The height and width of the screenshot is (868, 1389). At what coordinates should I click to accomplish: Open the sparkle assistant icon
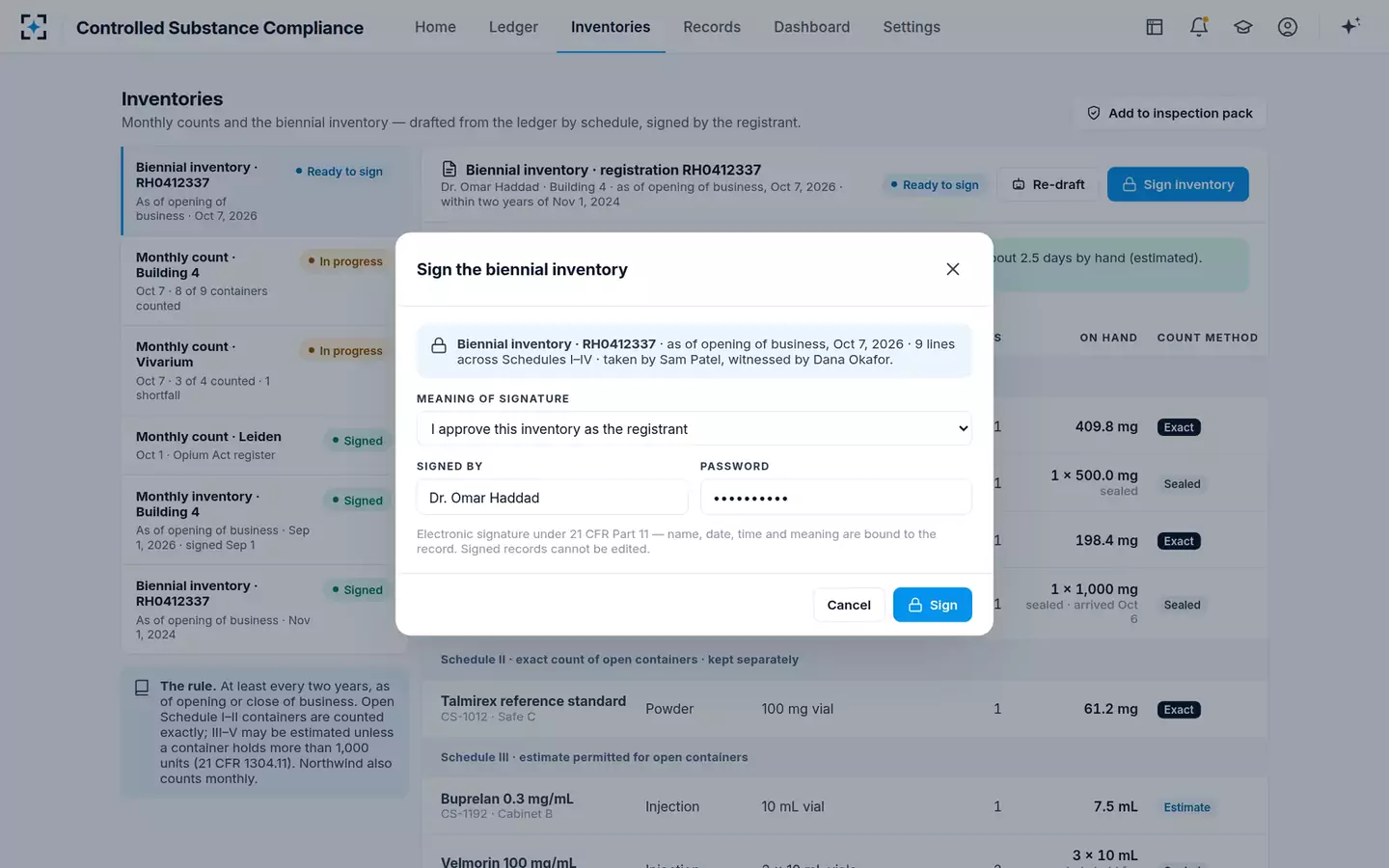point(1350,26)
